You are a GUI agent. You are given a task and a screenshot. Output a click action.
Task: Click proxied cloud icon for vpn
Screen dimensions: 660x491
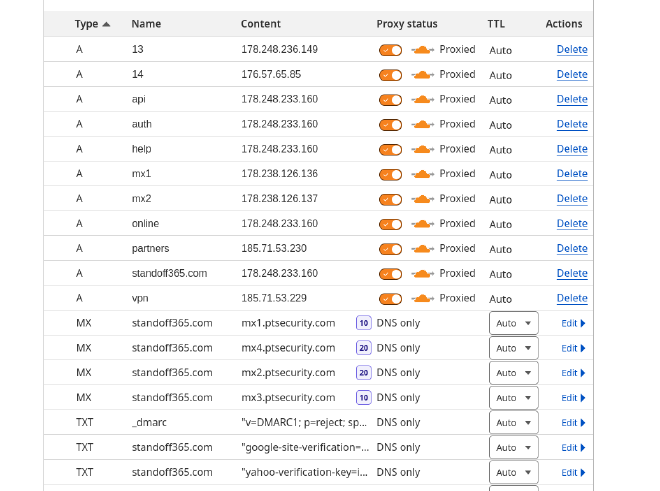[423, 299]
